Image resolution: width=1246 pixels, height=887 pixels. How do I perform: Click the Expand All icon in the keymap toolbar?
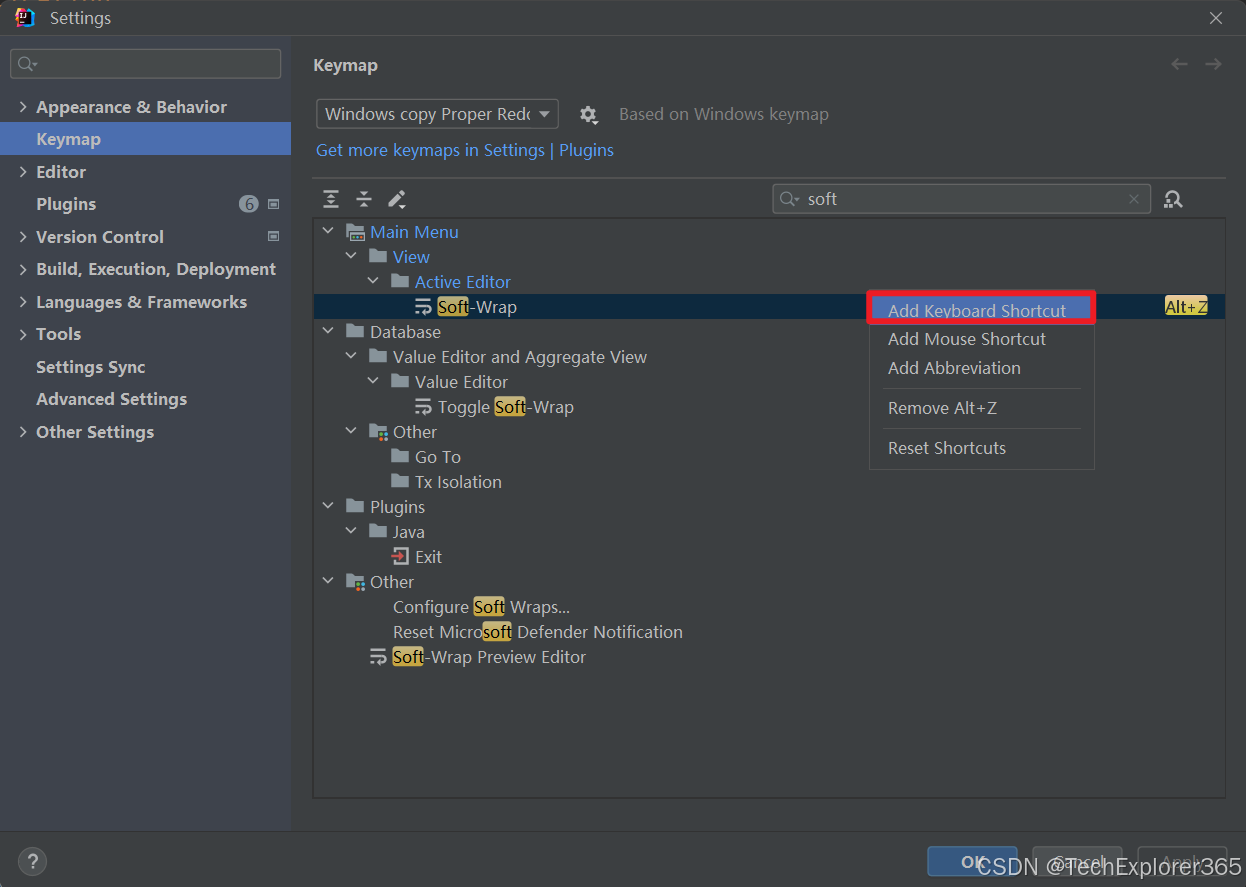pyautogui.click(x=331, y=199)
